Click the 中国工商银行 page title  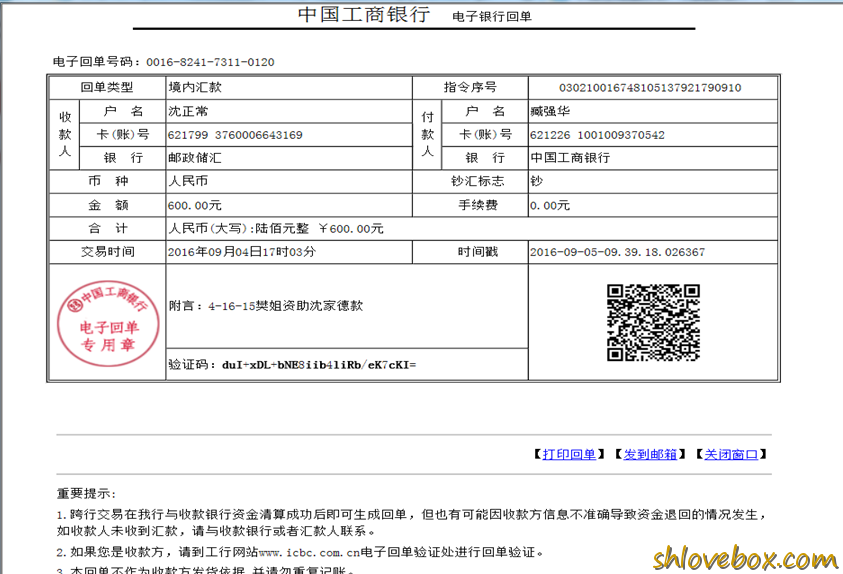click(x=364, y=14)
